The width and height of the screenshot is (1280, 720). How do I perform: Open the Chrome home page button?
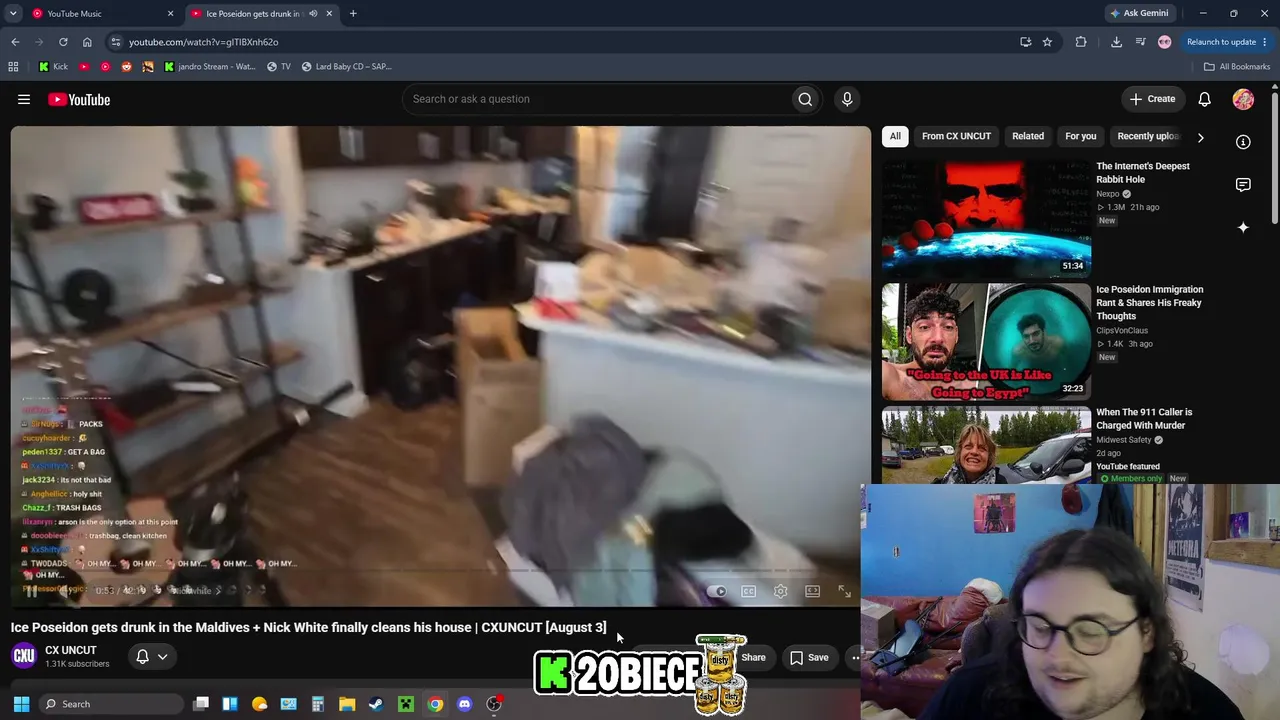pos(87,42)
